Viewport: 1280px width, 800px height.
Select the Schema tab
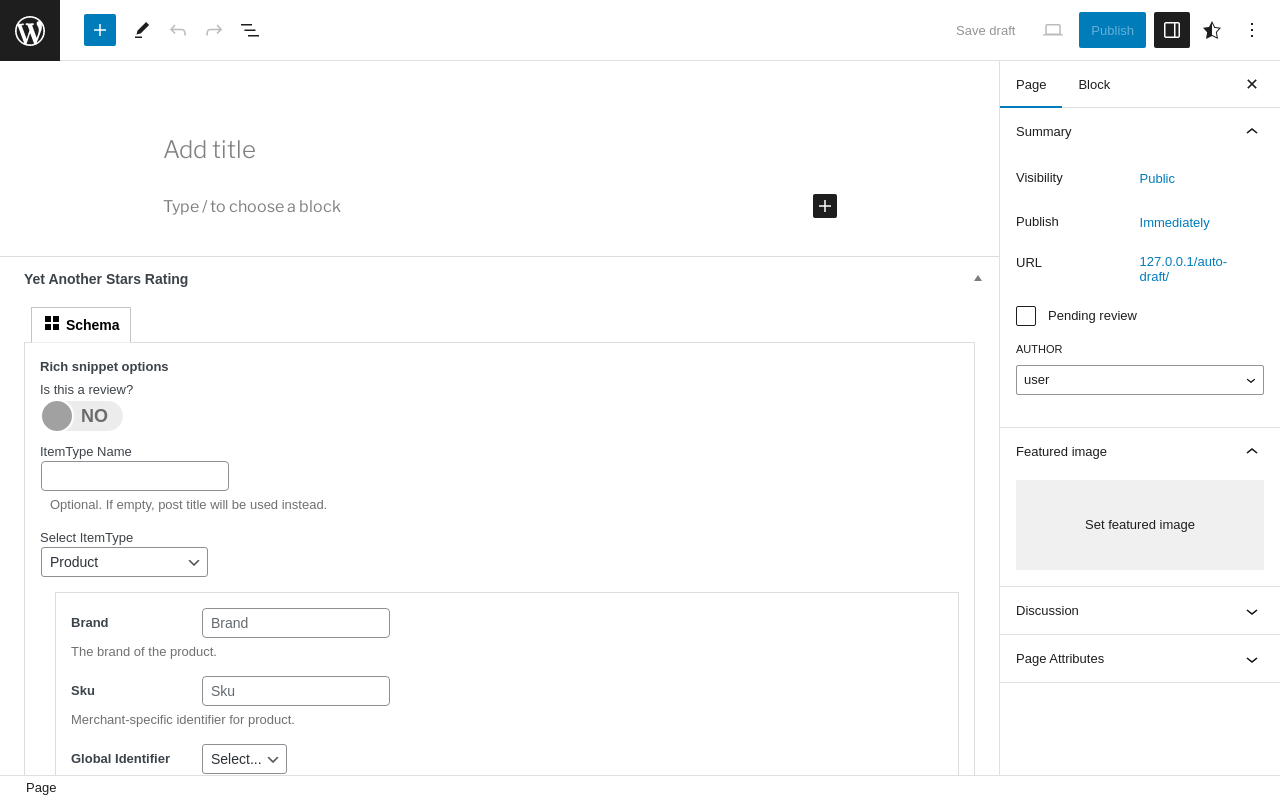(81, 325)
